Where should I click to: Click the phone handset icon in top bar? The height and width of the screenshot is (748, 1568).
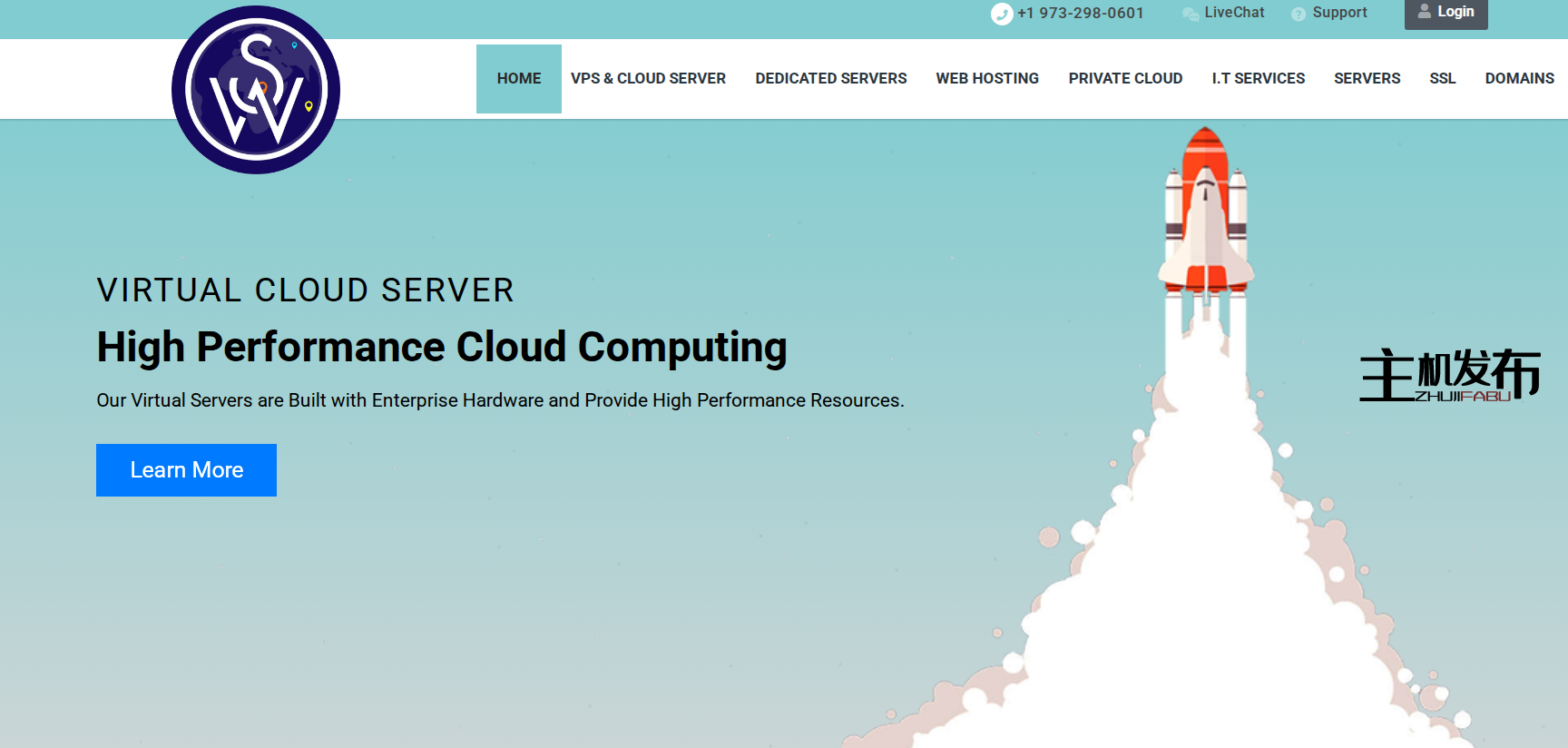[1001, 14]
